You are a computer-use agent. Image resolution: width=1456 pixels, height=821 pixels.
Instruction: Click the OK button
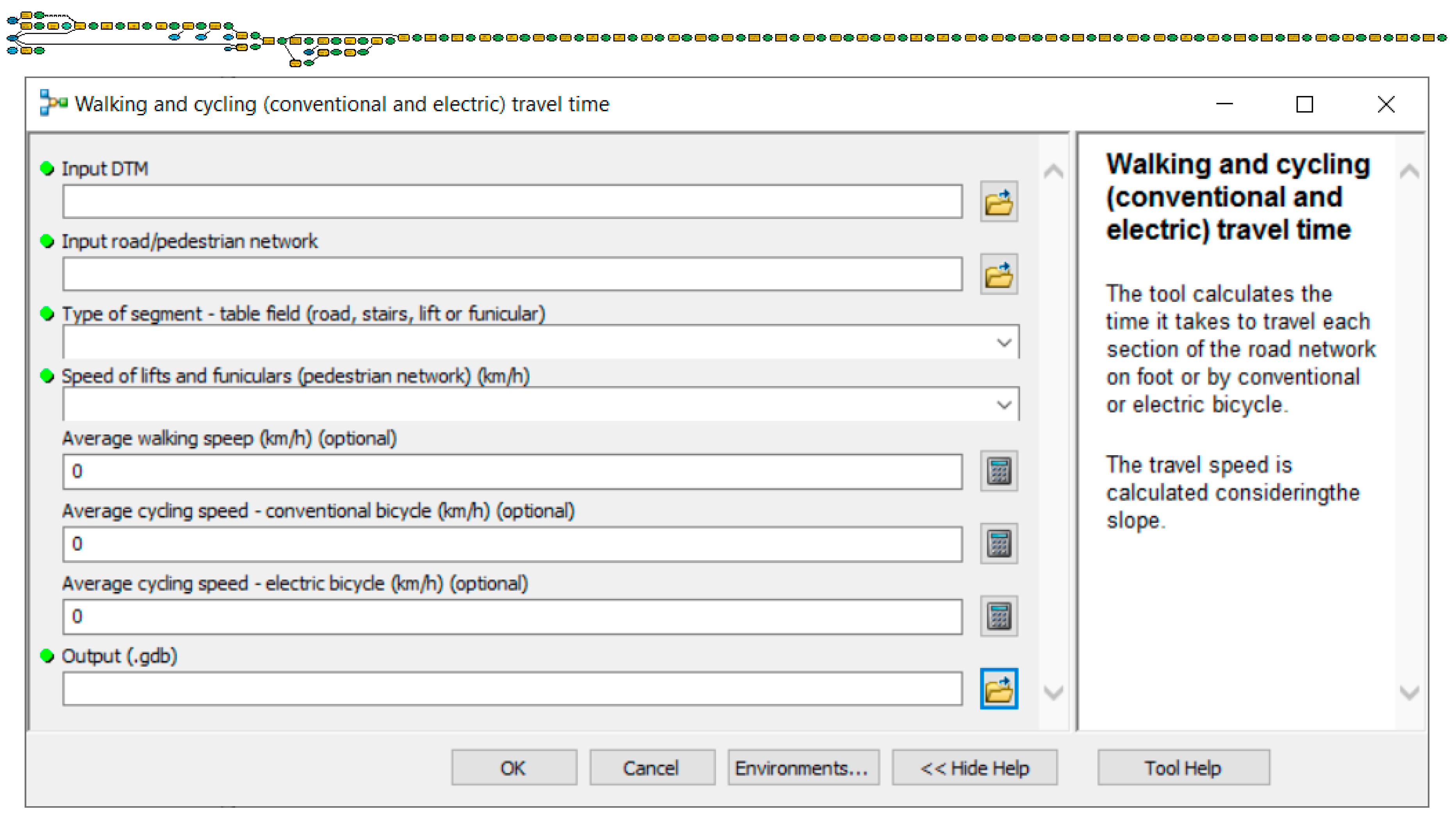point(513,768)
